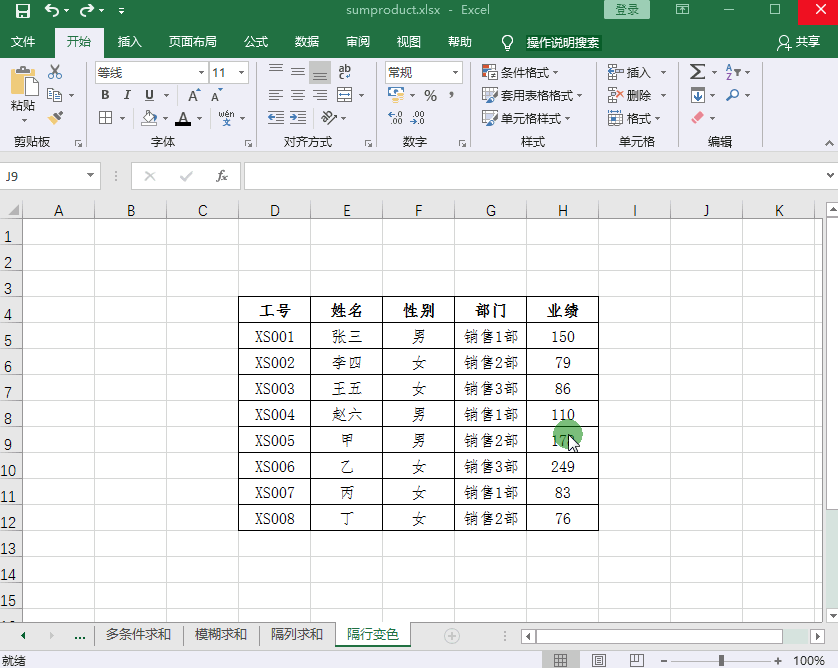Toggle align text left
This screenshot has height=668, width=838.
(276, 95)
